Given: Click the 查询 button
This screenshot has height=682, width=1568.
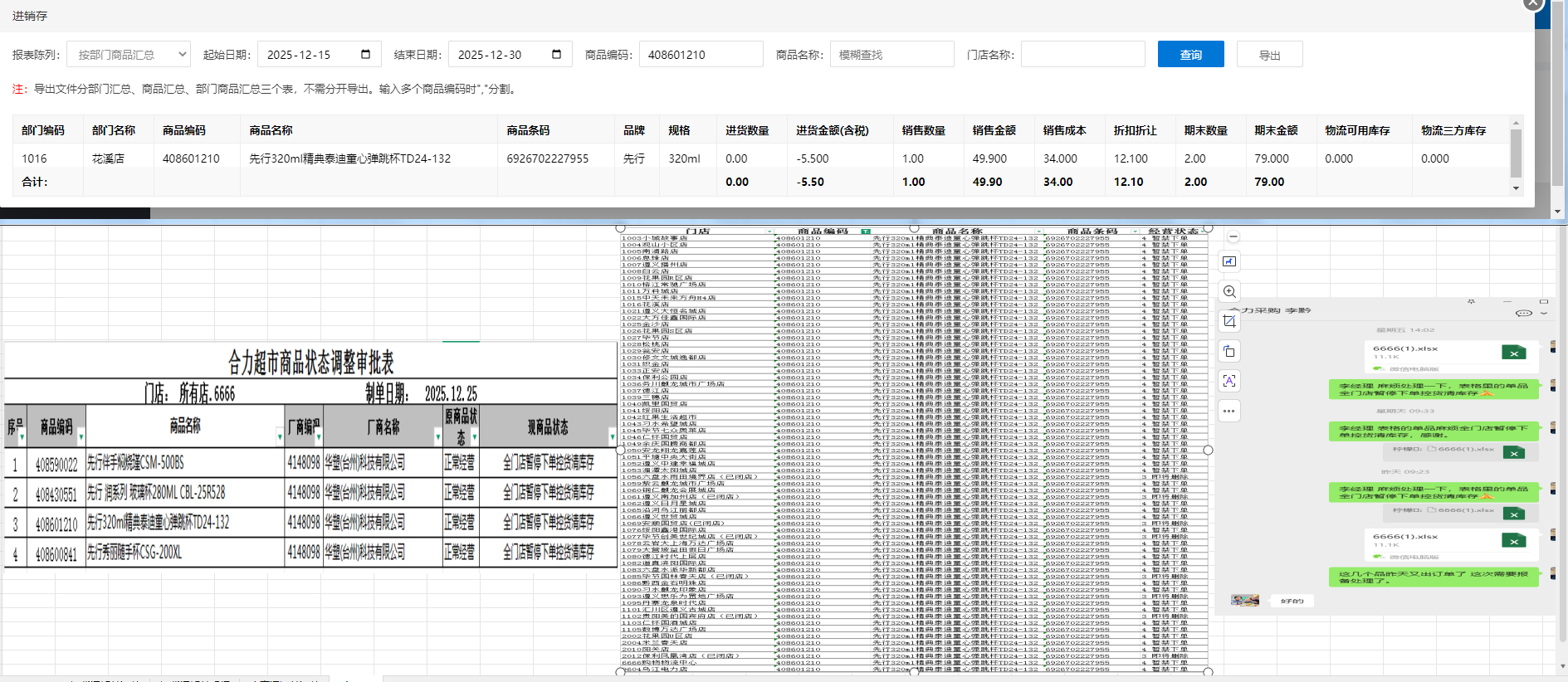Looking at the screenshot, I should click(x=1190, y=55).
